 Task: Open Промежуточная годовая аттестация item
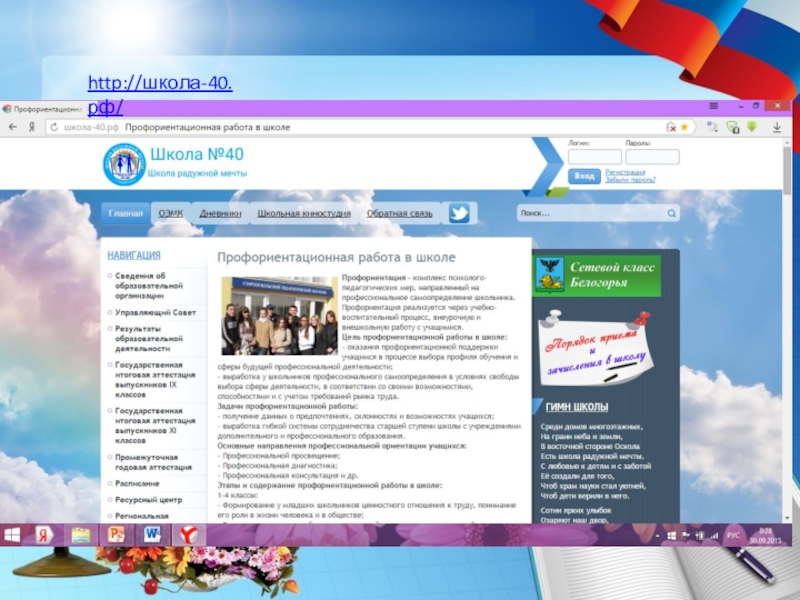(154, 462)
